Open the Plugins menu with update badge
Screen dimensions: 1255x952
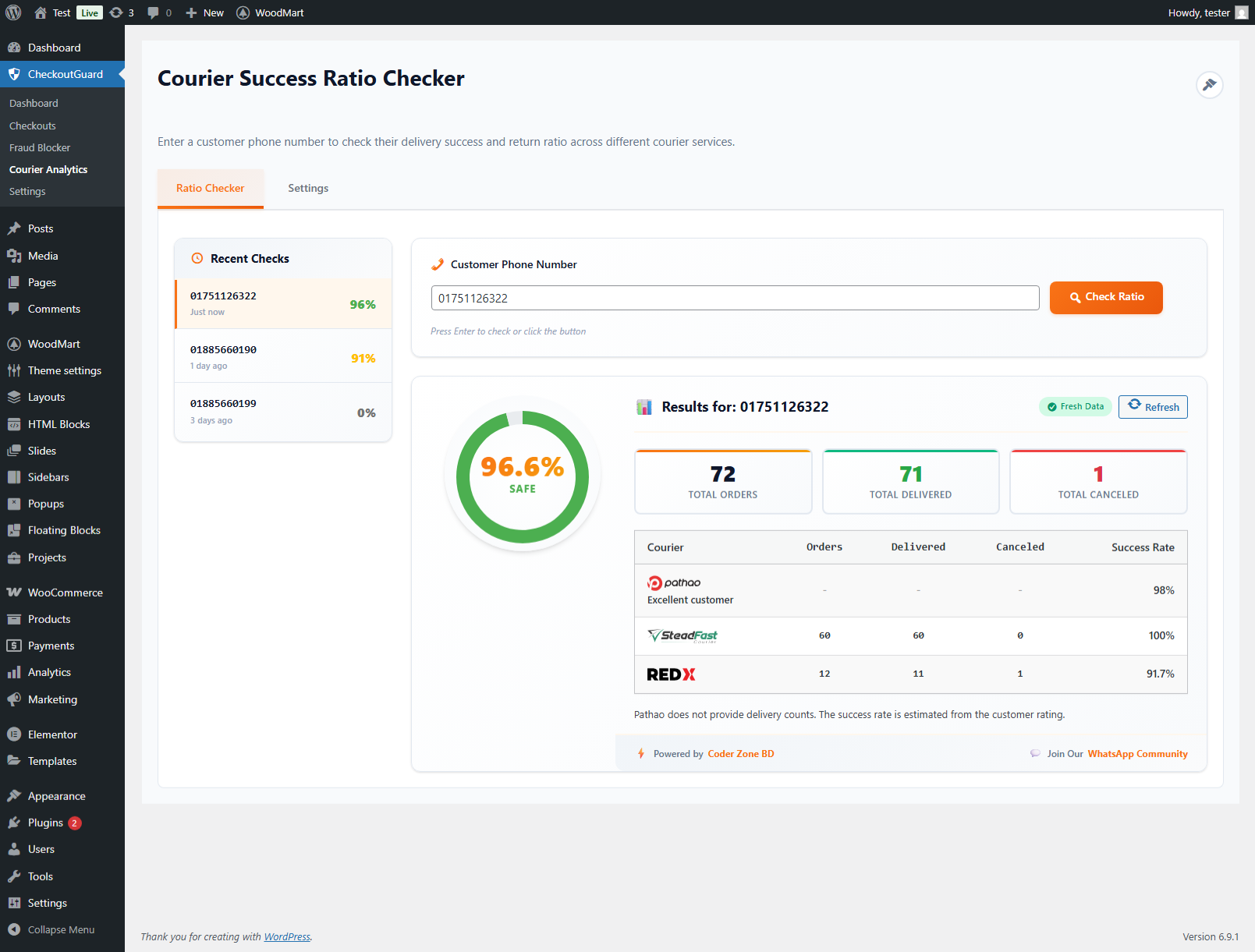click(x=46, y=823)
